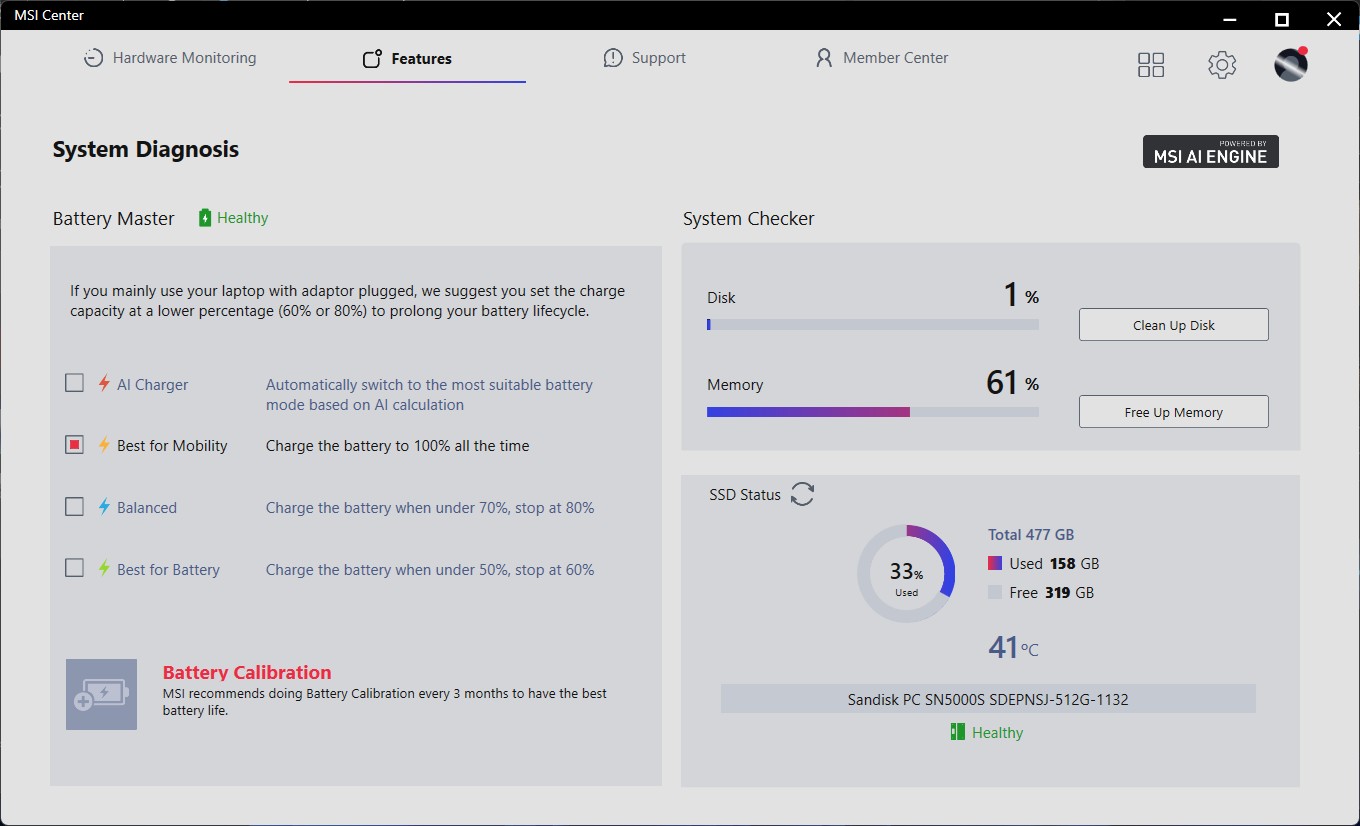Click the Support speech bubble icon
This screenshot has height=826, width=1360.
613,58
